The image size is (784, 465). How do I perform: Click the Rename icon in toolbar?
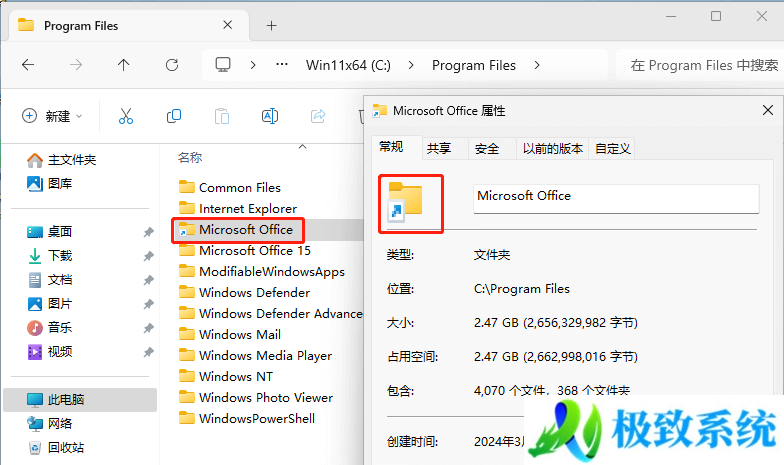[270, 116]
